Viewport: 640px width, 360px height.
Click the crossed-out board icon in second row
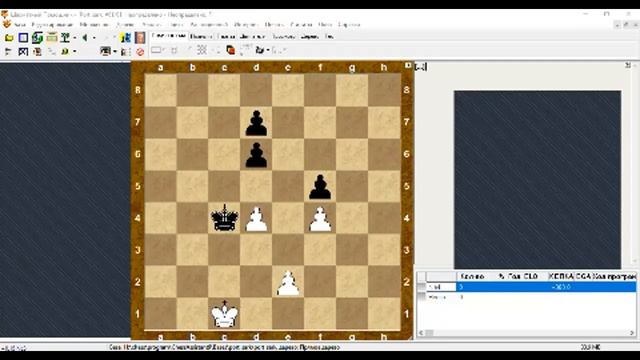point(23,51)
